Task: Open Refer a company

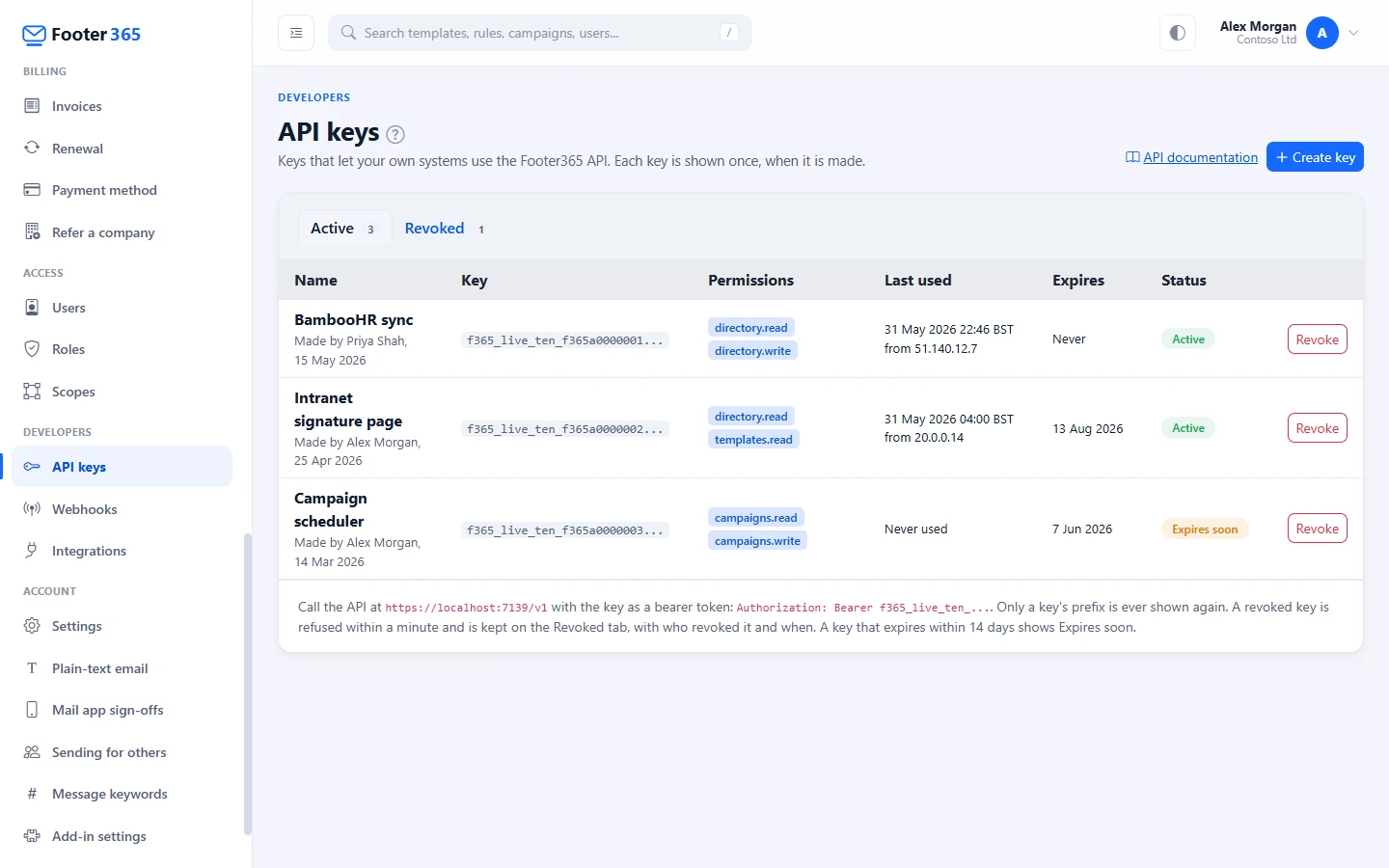Action: point(122,232)
